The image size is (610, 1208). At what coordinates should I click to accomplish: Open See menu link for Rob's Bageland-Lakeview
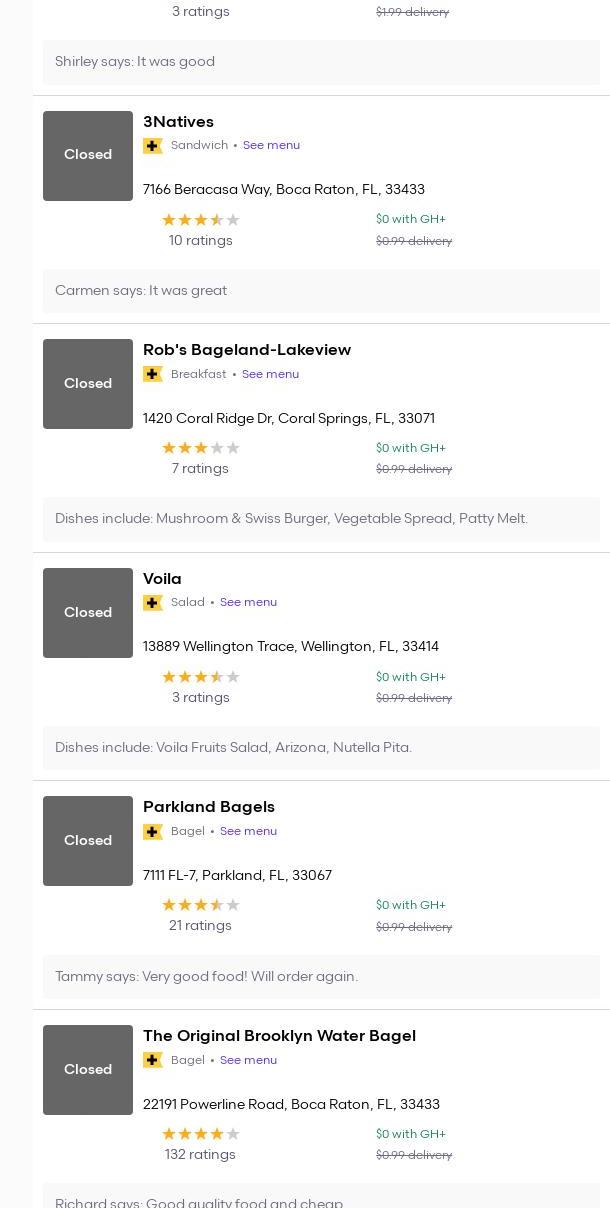point(270,374)
